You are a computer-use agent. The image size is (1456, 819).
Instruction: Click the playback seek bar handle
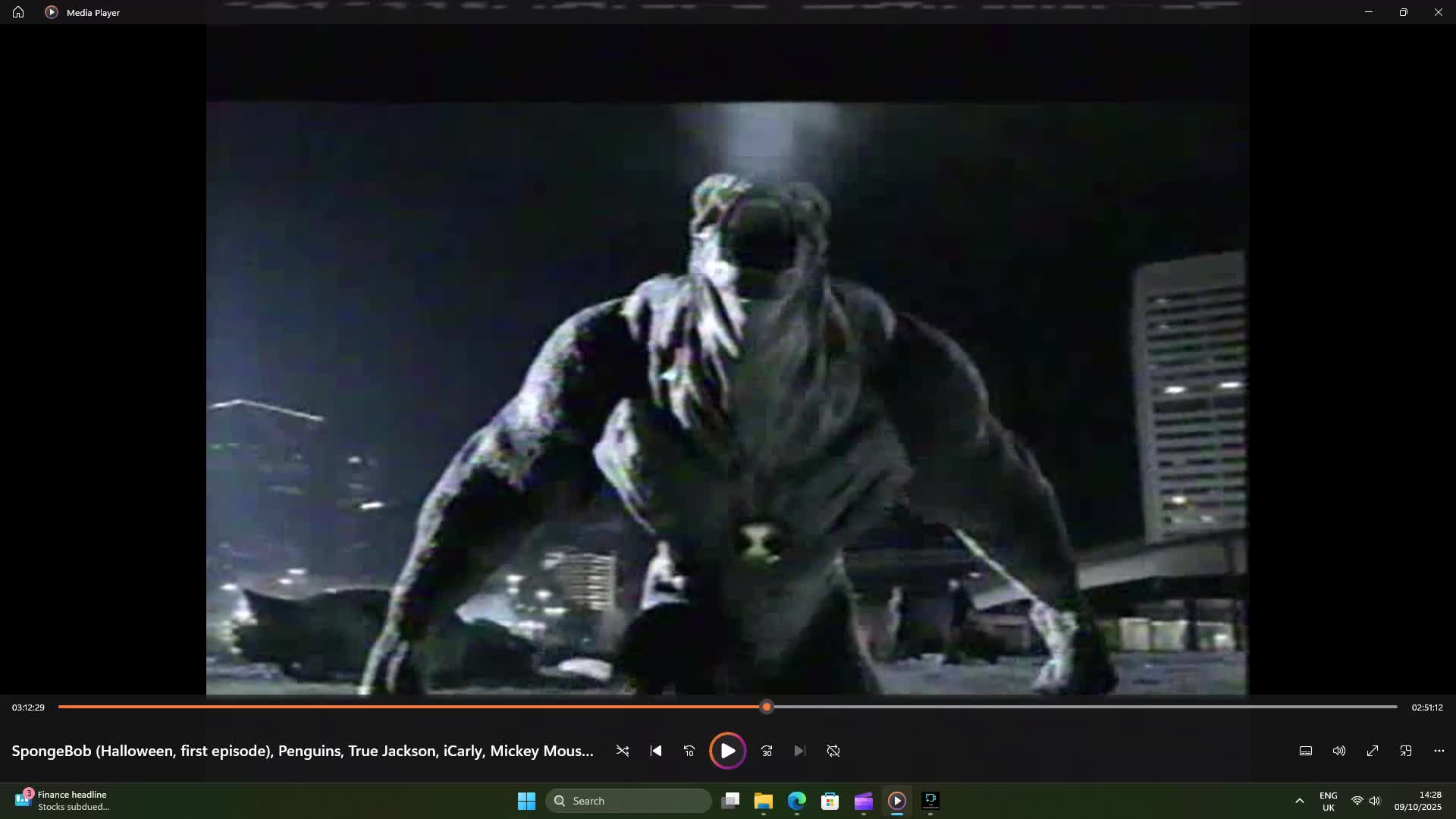[x=767, y=707]
